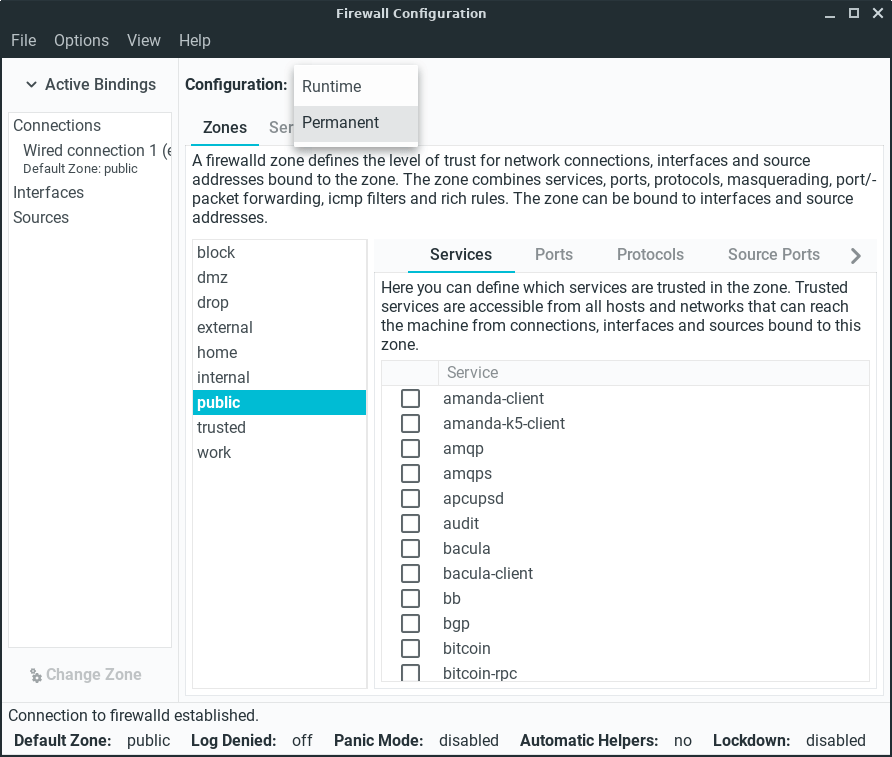Switch to the Ports tab

tap(554, 255)
